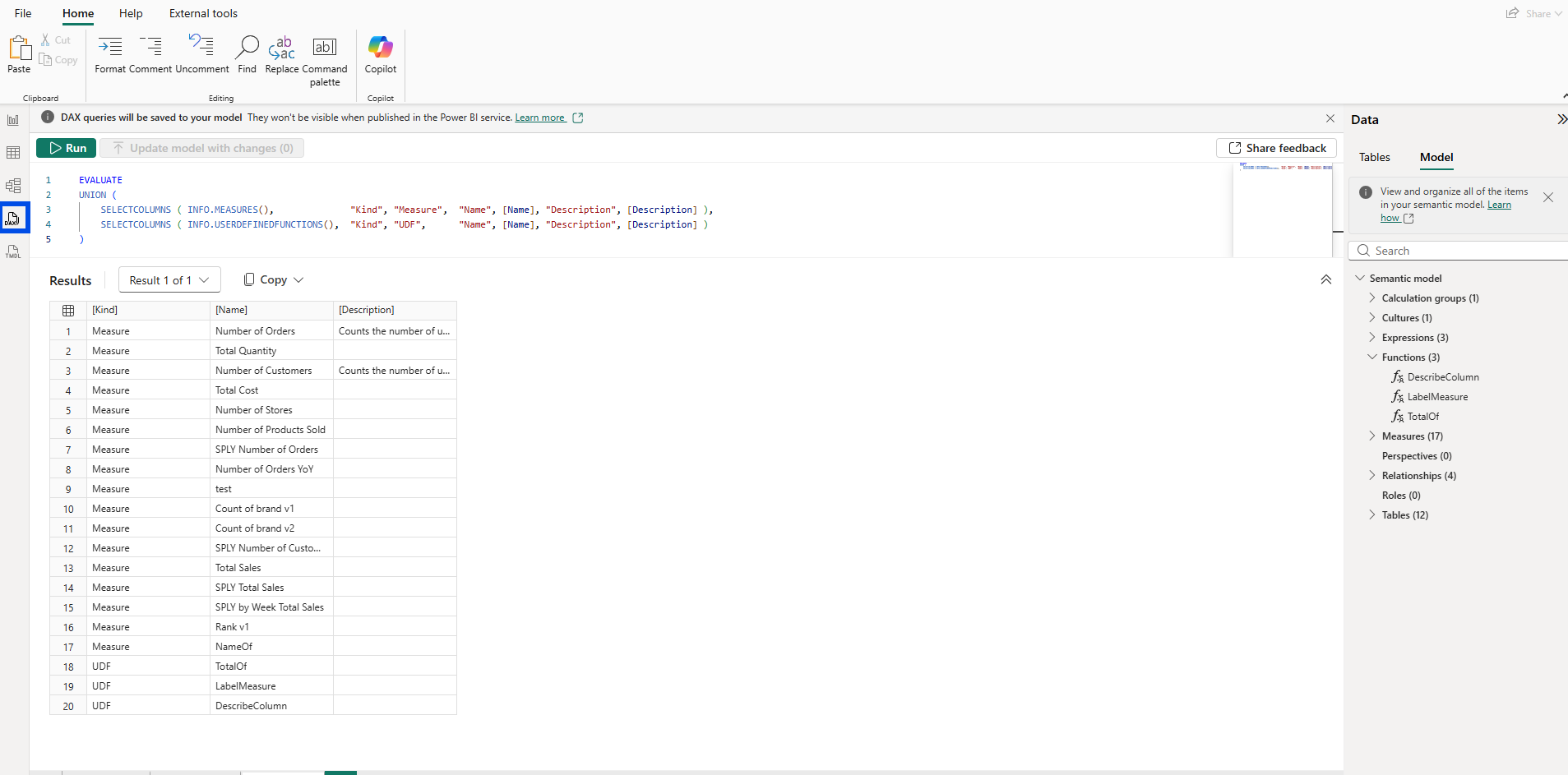
Task: Click the Uncomment lines icon
Action: [201, 46]
